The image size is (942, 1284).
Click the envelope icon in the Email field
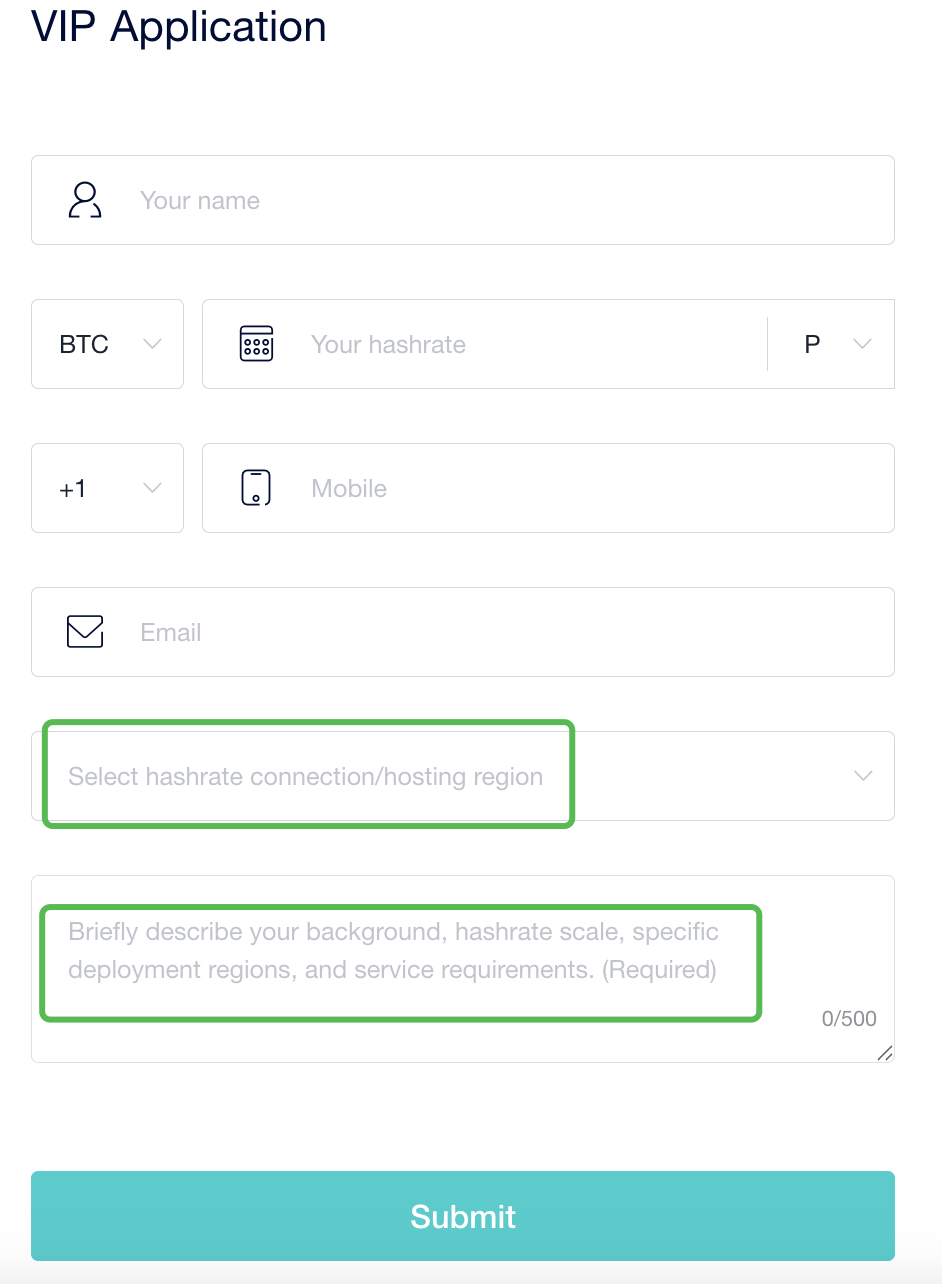tap(85, 632)
